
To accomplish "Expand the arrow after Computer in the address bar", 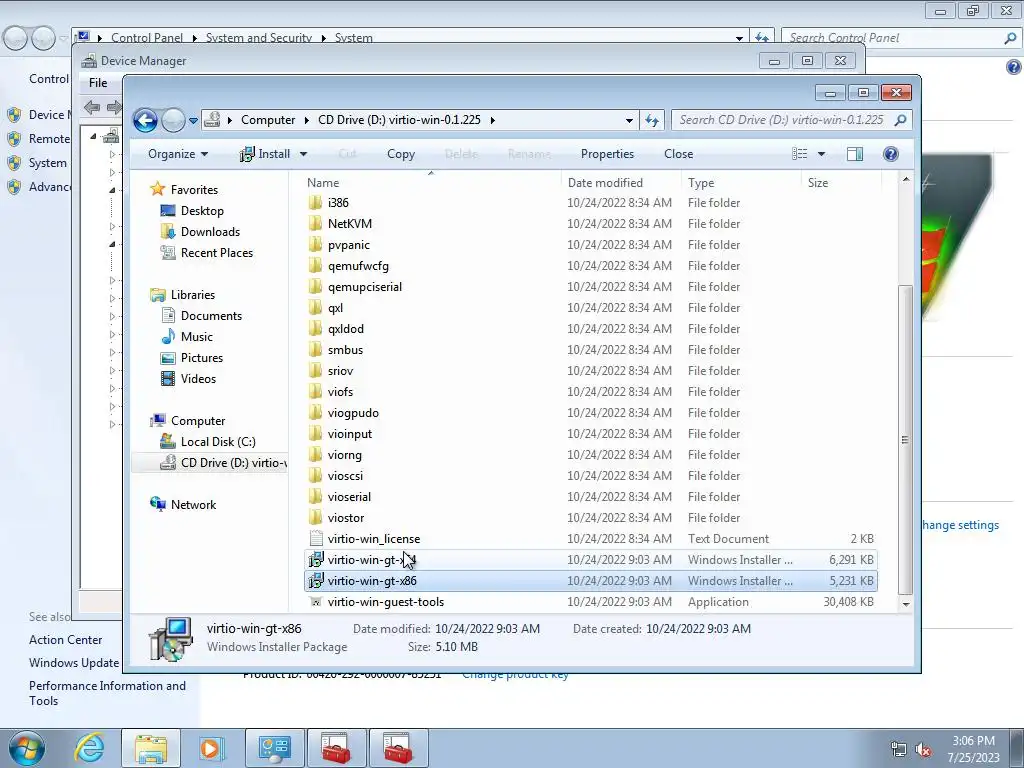I will click(306, 120).
